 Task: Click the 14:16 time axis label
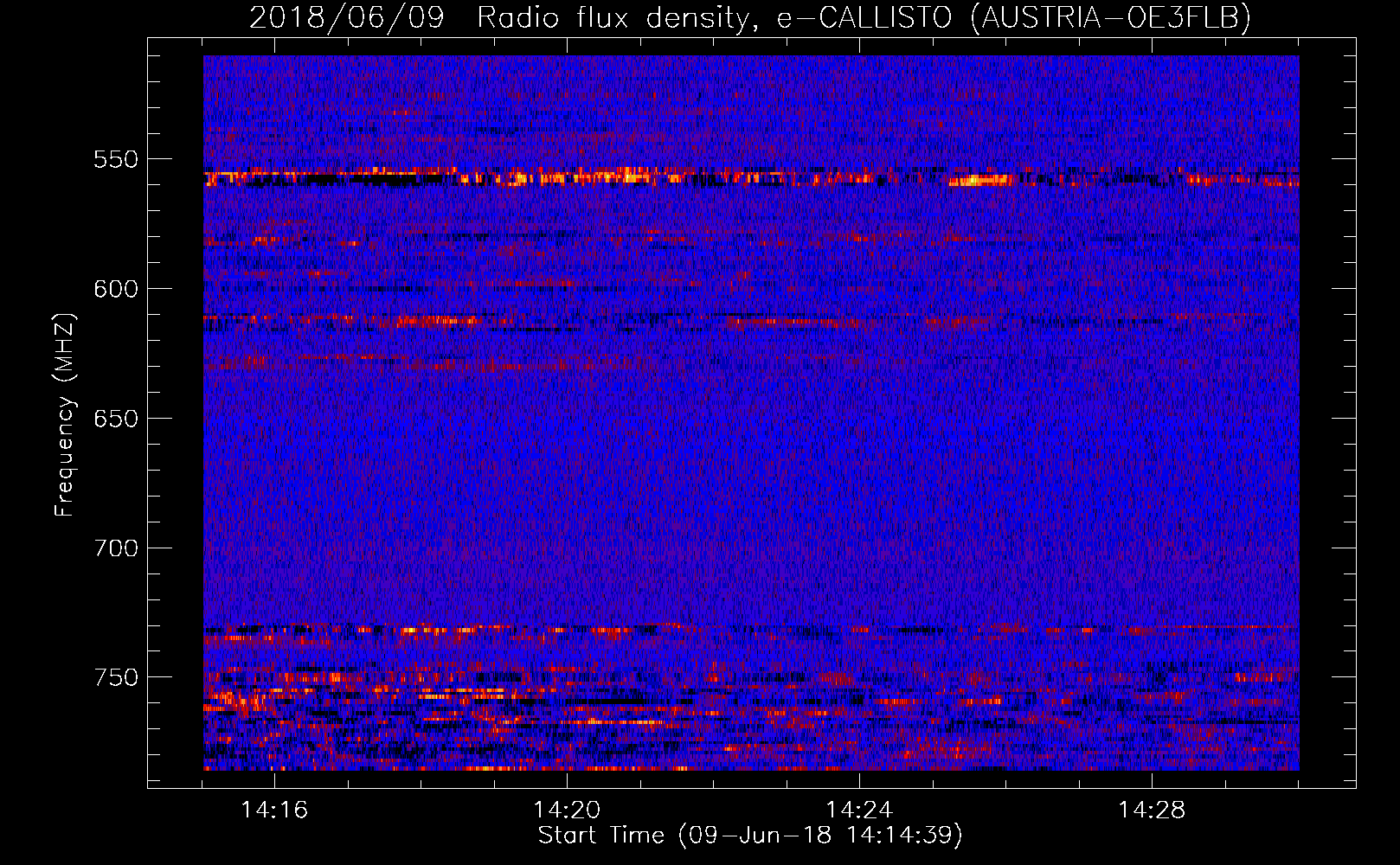[x=274, y=811]
